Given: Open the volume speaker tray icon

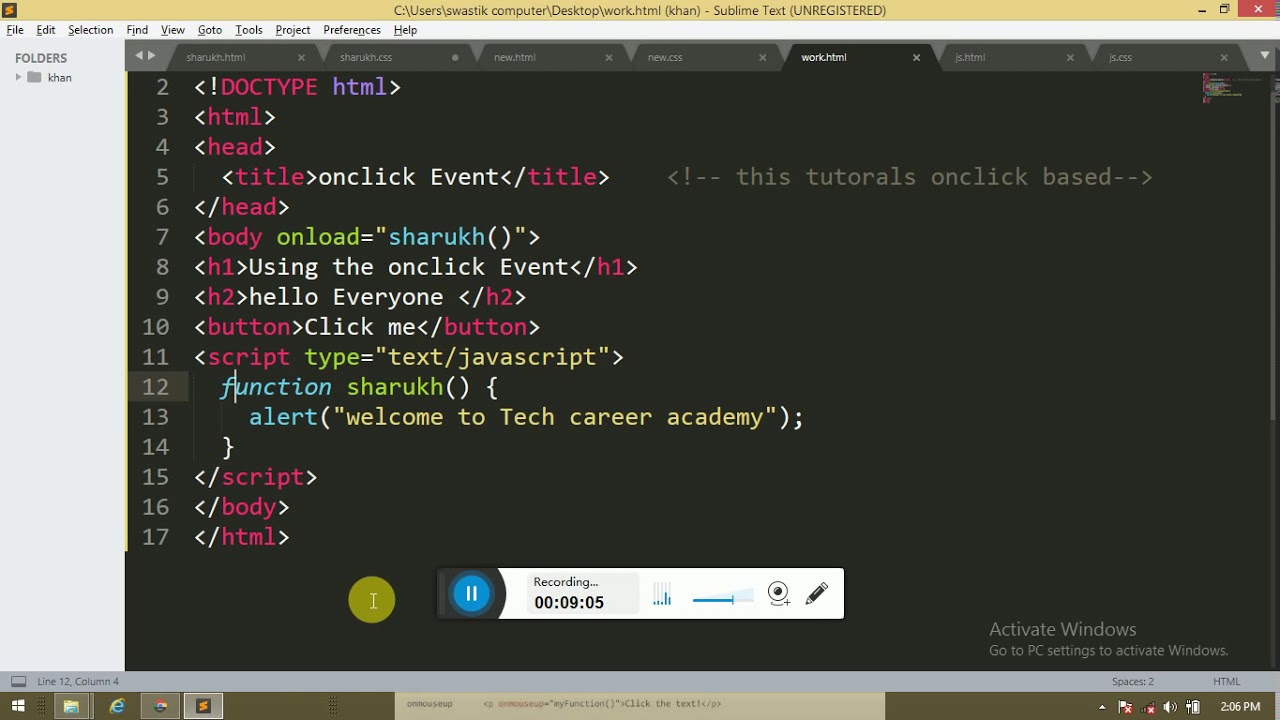Looking at the screenshot, I should coord(1170,707).
